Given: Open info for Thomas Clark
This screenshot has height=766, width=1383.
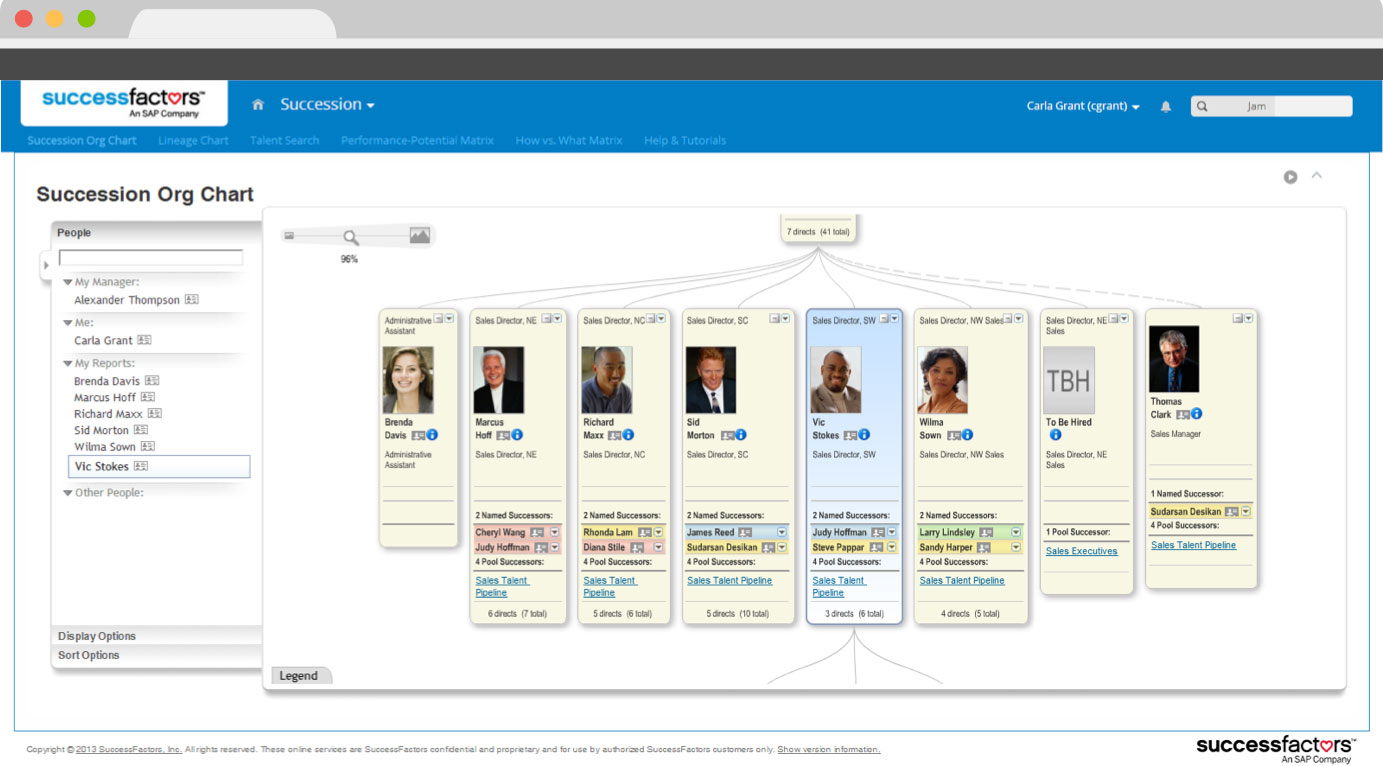Looking at the screenshot, I should pyautogui.click(x=1196, y=414).
